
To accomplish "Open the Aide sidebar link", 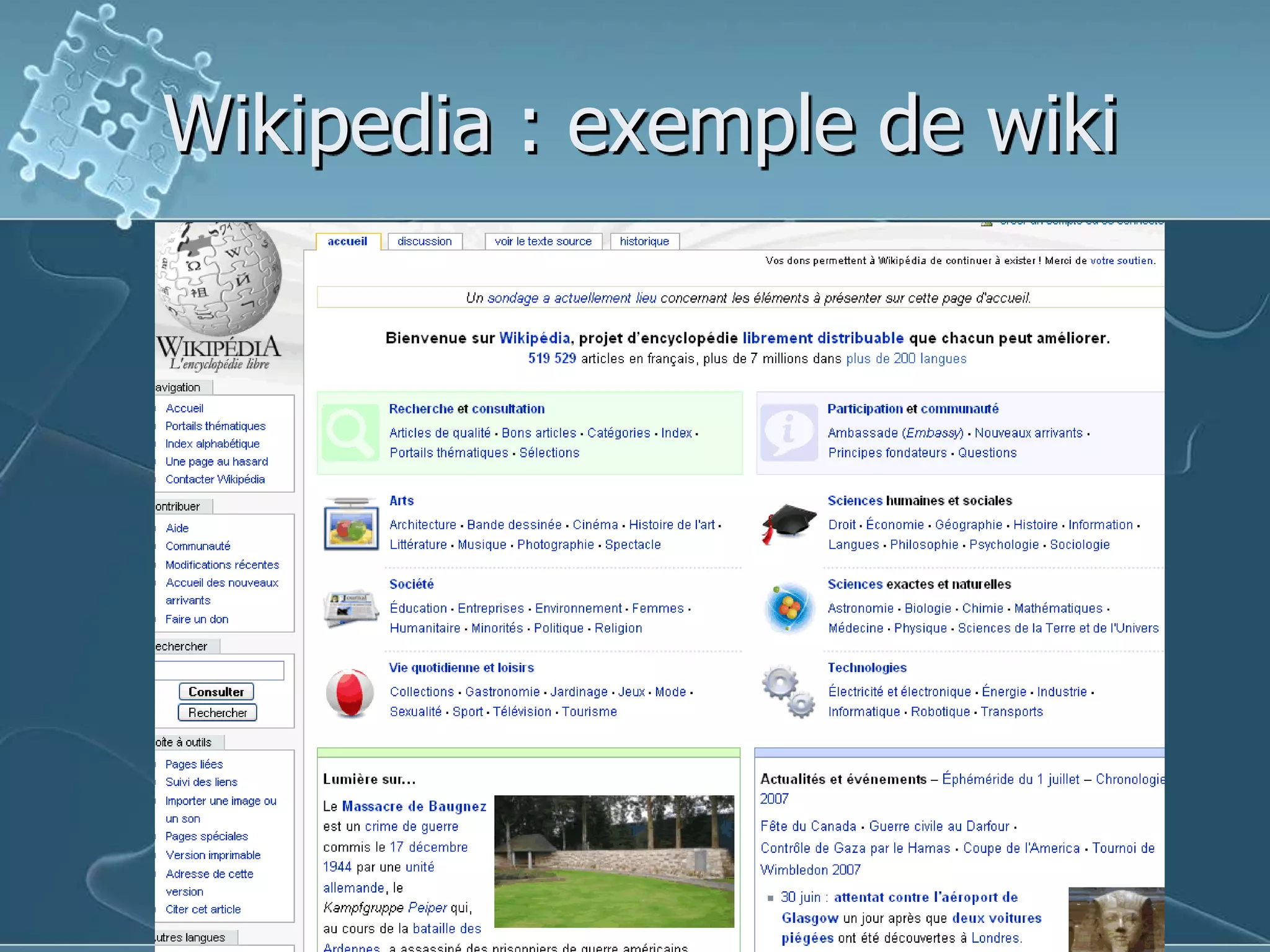I will click(177, 528).
